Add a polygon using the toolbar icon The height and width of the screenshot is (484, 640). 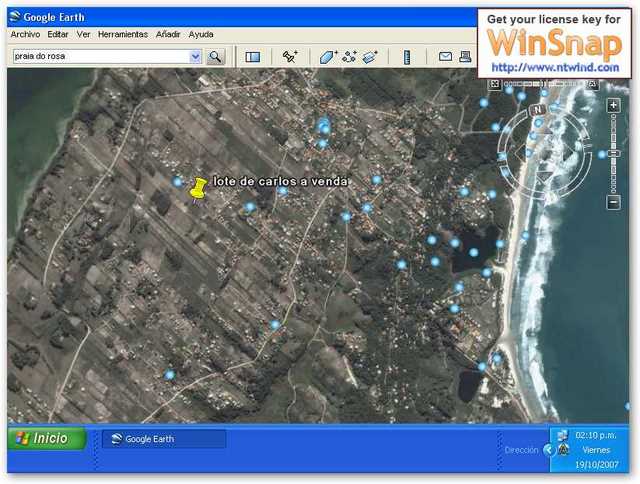[x=328, y=57]
